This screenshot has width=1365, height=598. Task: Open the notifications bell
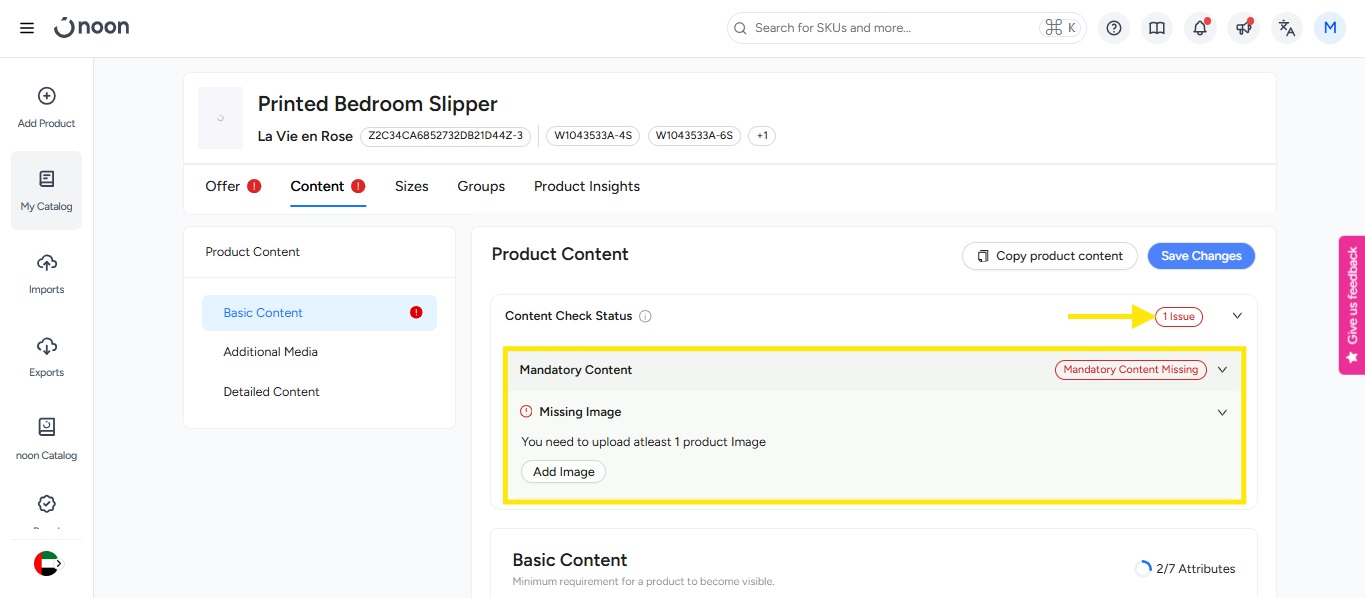pyautogui.click(x=1200, y=28)
